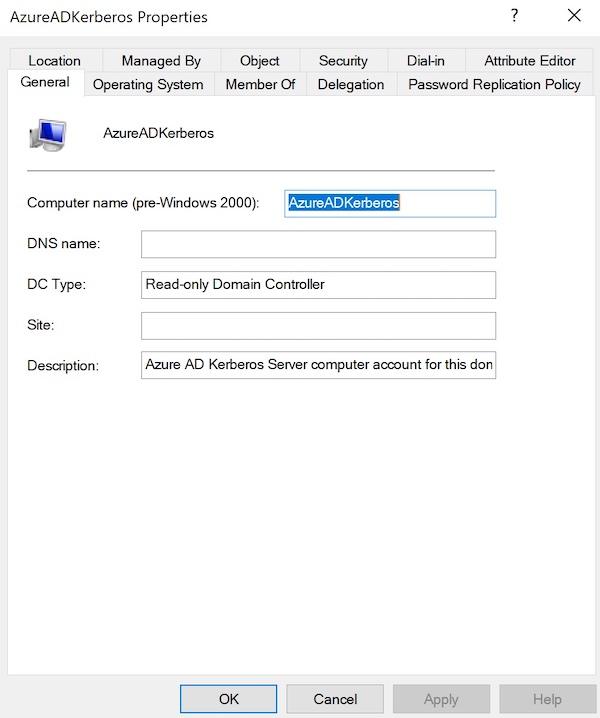Confirm with the OK button
The width and height of the screenshot is (600, 718).
[229, 699]
